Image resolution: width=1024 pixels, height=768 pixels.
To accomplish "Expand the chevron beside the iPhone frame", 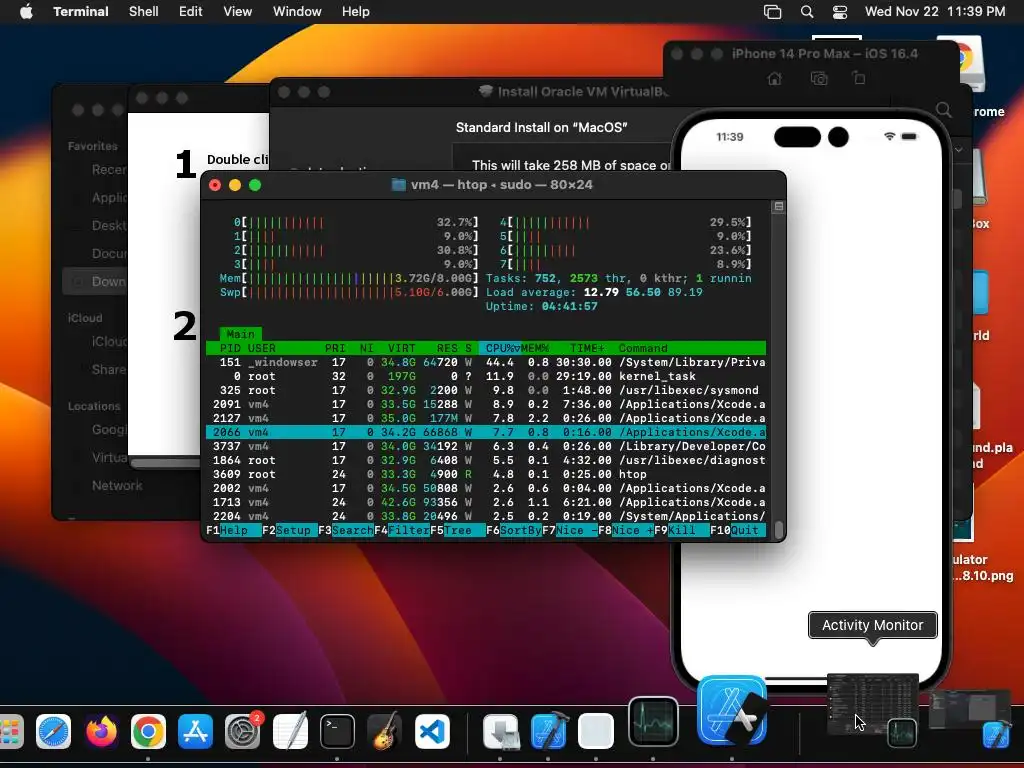I will [958, 150].
